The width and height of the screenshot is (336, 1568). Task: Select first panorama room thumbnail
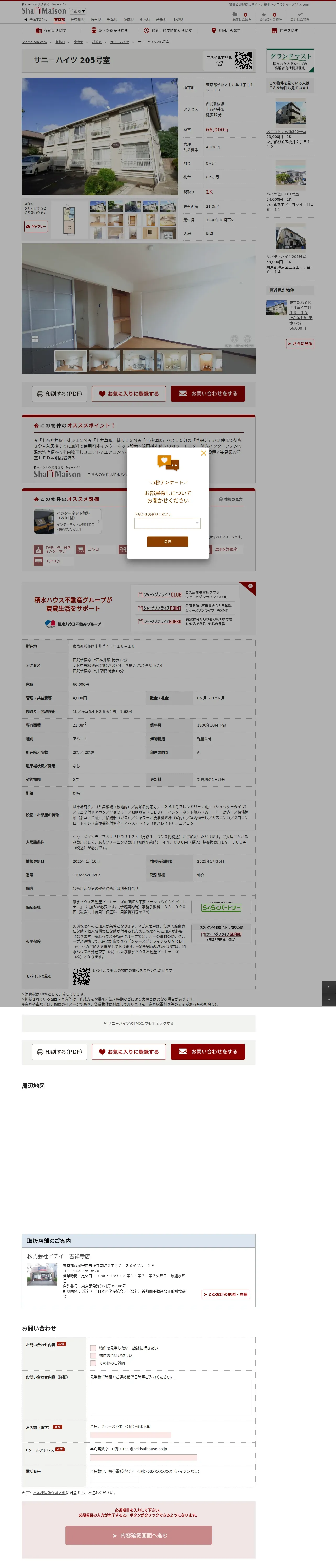pyautogui.click(x=71, y=361)
